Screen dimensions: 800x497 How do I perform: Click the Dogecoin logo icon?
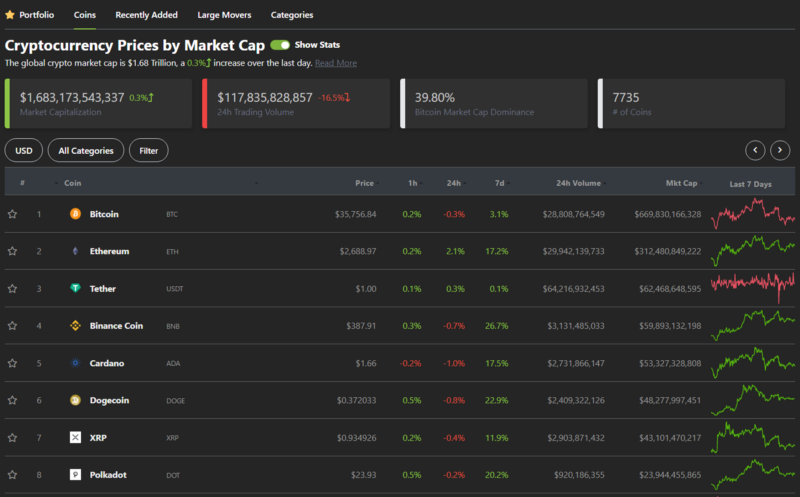75,400
